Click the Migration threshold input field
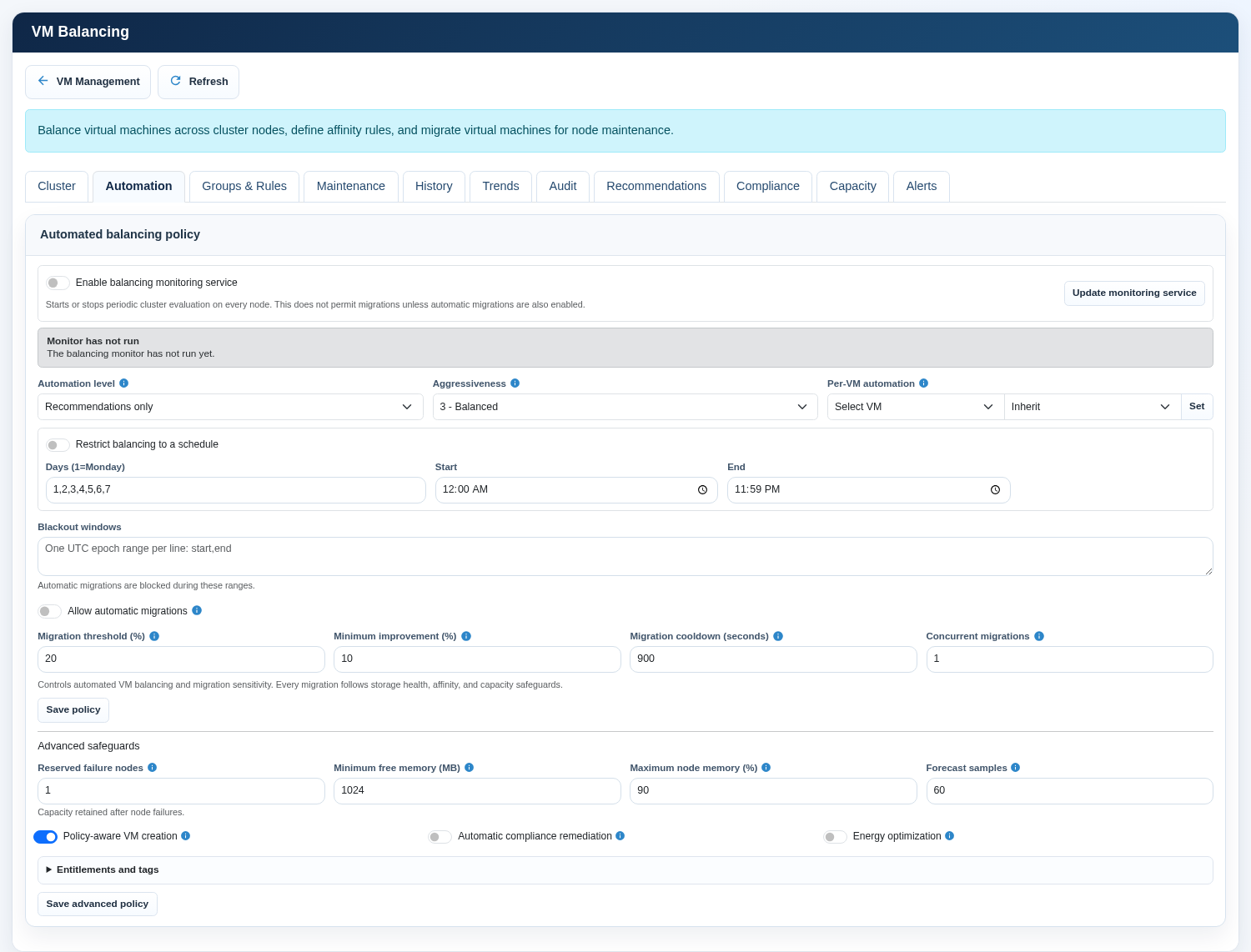Image resolution: width=1251 pixels, height=952 pixels. coord(181,659)
